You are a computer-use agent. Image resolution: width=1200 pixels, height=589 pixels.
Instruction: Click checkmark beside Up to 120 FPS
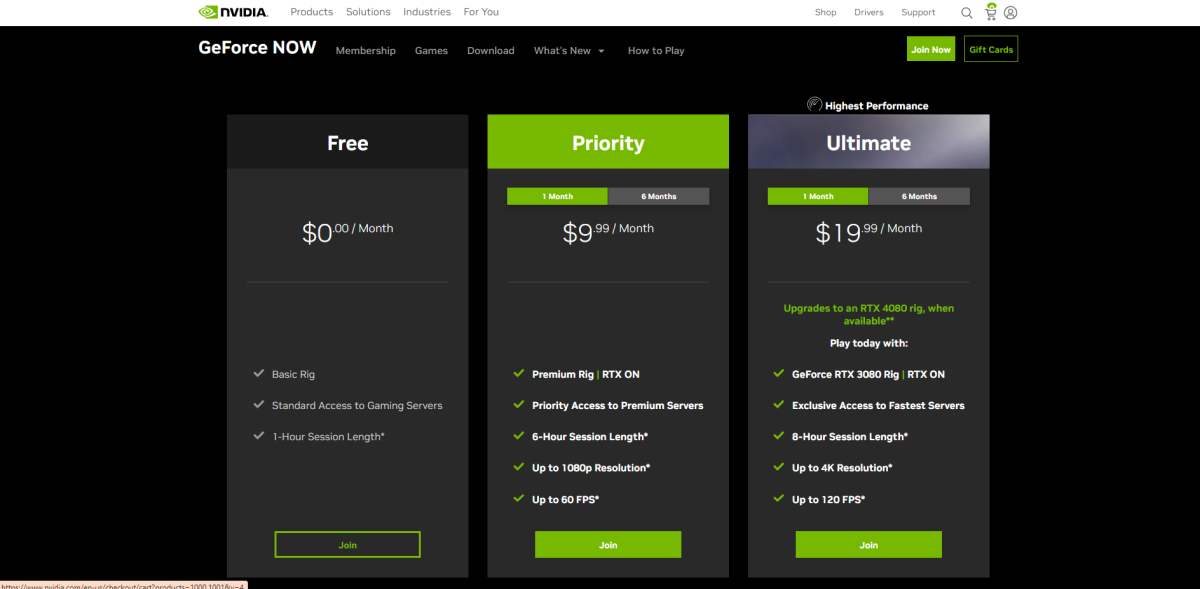778,497
